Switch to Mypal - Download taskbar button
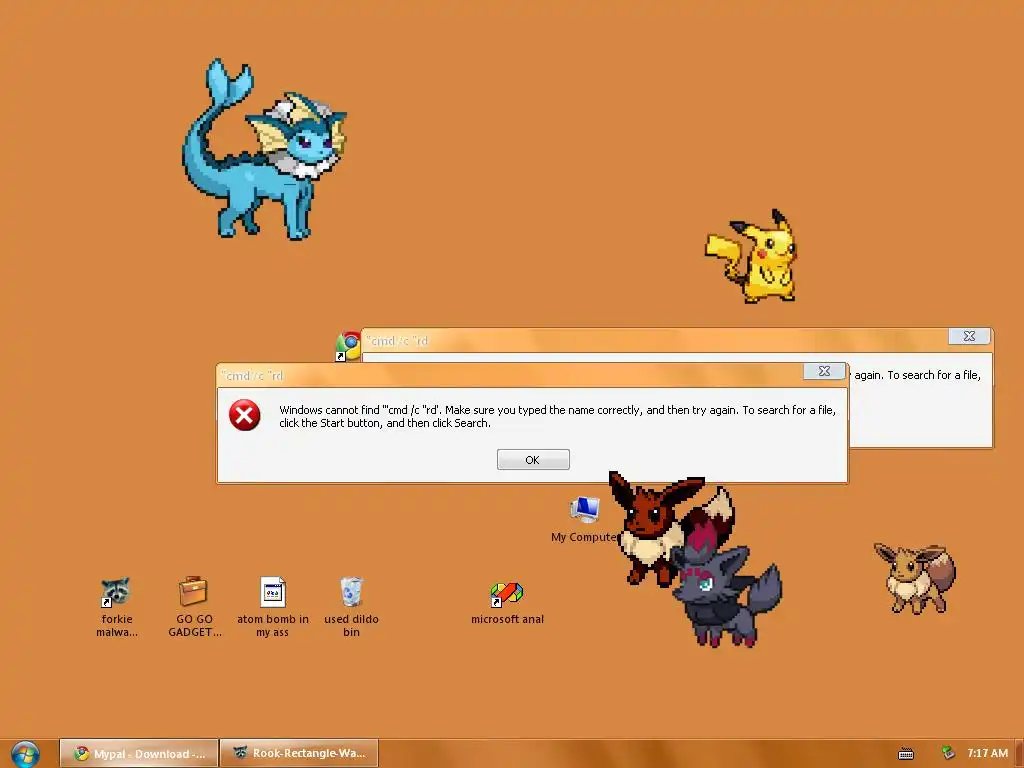The image size is (1024, 768). click(138, 753)
